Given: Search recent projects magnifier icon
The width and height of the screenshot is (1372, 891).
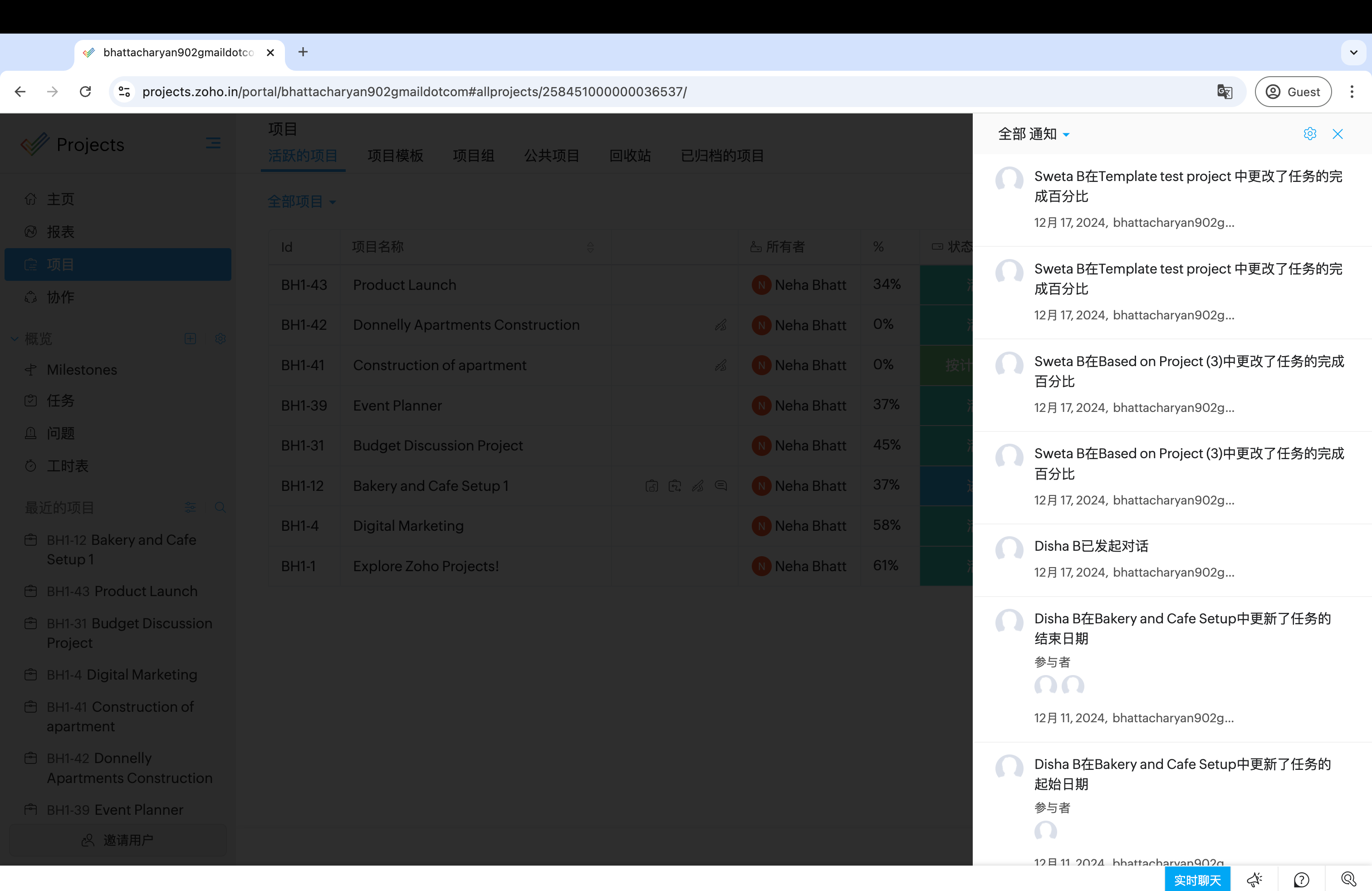Looking at the screenshot, I should [x=220, y=507].
